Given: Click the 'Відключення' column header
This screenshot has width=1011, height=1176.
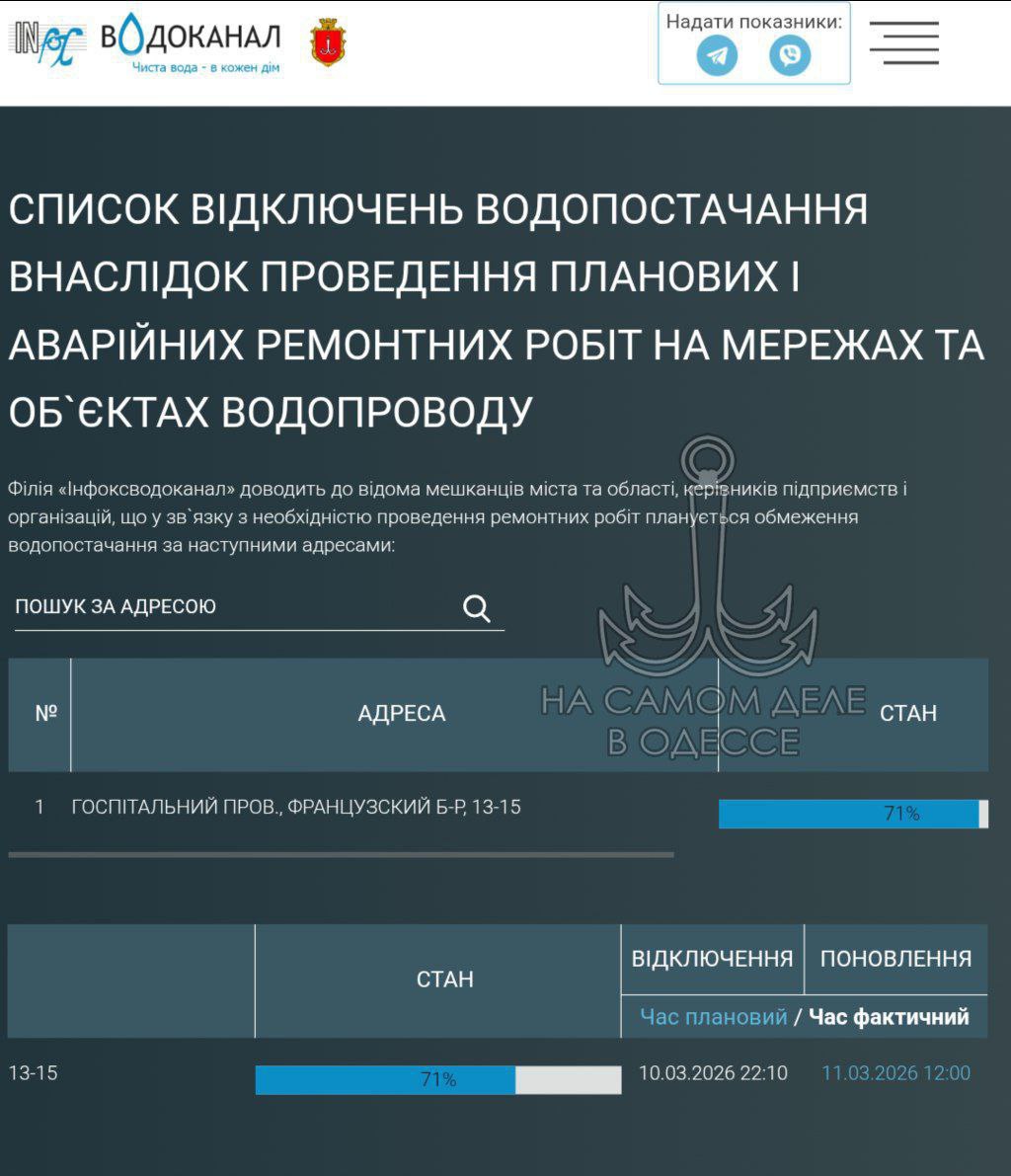Looking at the screenshot, I should click(x=712, y=959).
